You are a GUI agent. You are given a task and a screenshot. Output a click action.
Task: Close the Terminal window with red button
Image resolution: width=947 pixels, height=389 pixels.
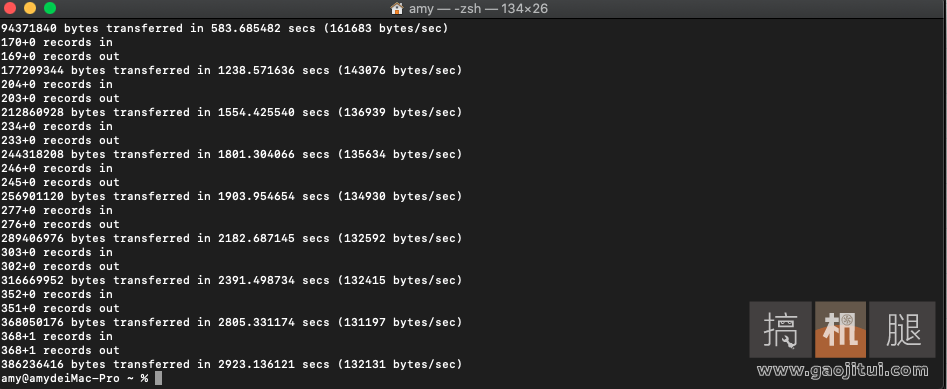10,8
